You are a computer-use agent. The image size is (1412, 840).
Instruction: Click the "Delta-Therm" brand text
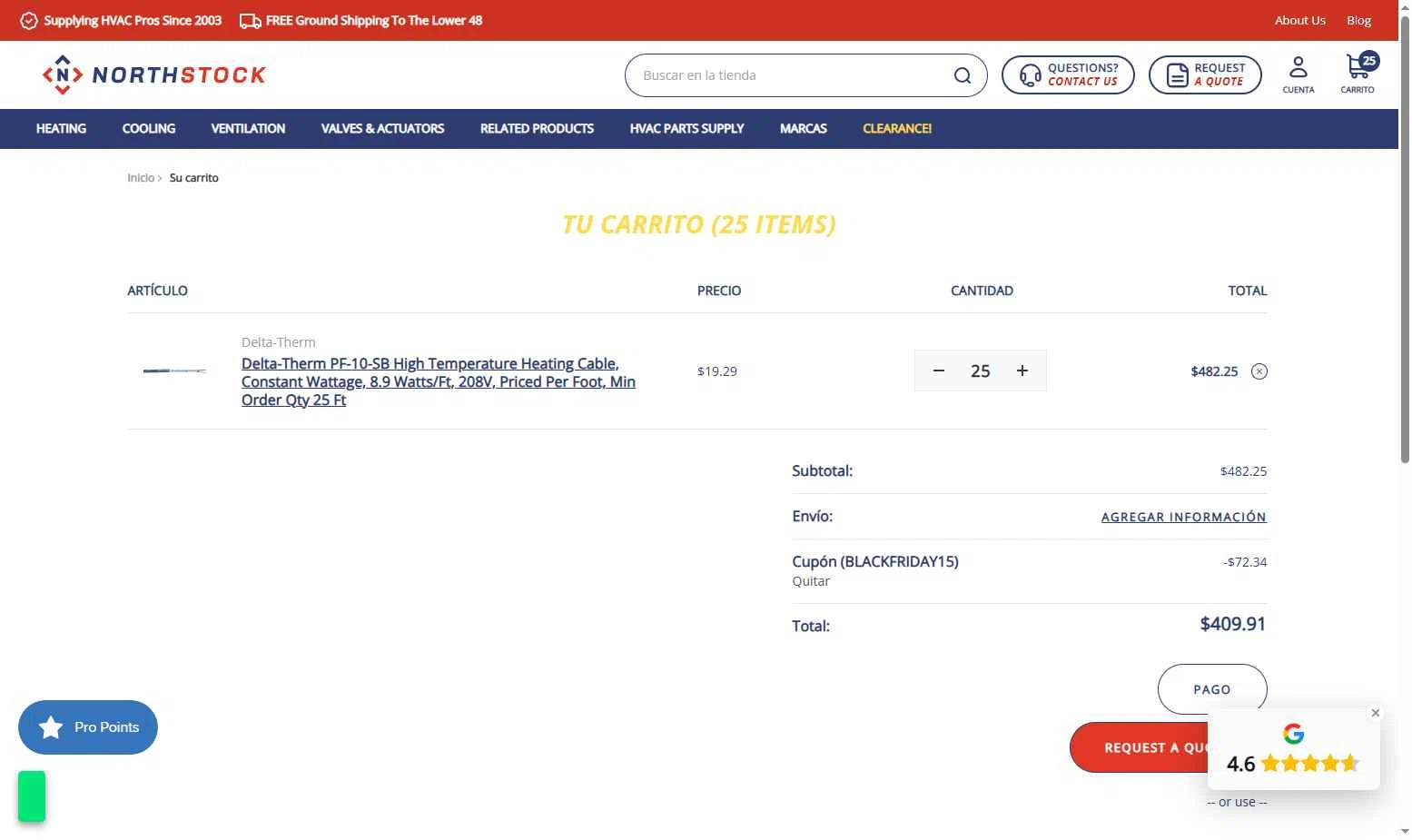pyautogui.click(x=279, y=342)
